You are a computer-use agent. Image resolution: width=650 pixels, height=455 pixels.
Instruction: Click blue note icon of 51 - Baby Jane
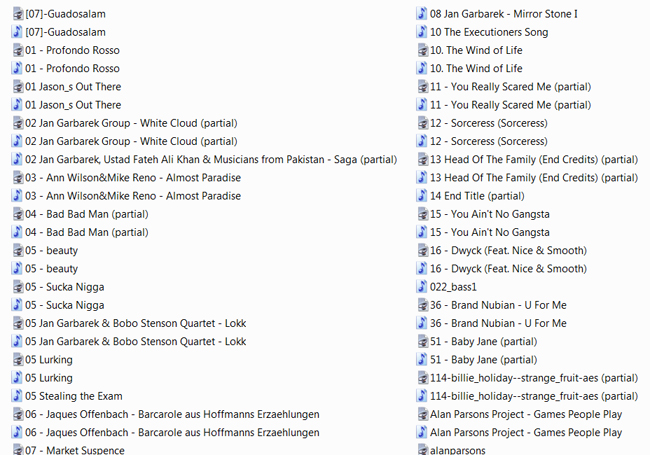click(422, 360)
